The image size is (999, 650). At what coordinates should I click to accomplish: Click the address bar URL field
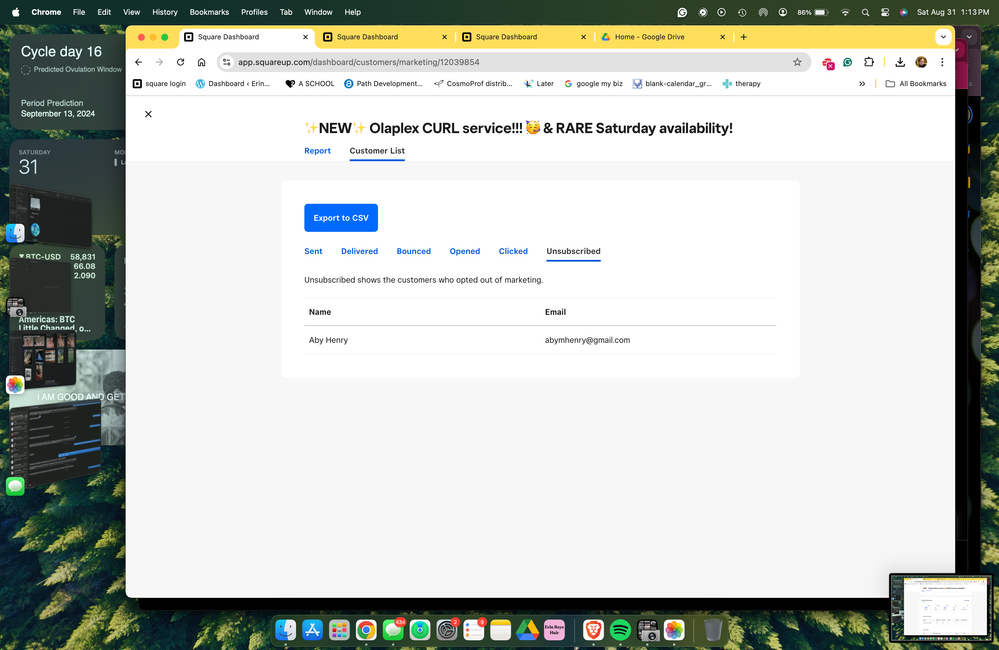[x=500, y=62]
